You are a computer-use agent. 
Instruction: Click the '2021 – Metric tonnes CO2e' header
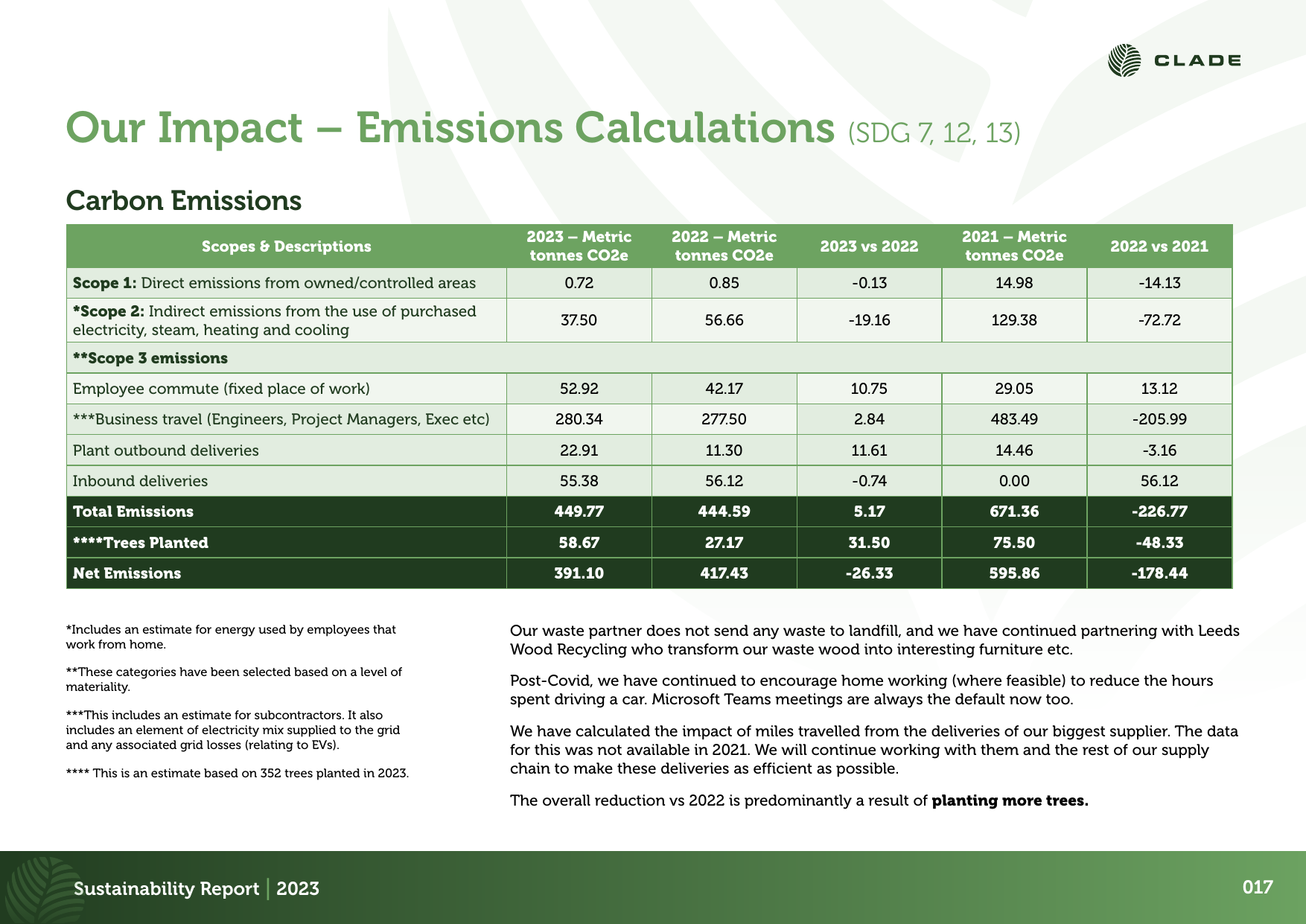(x=1014, y=246)
